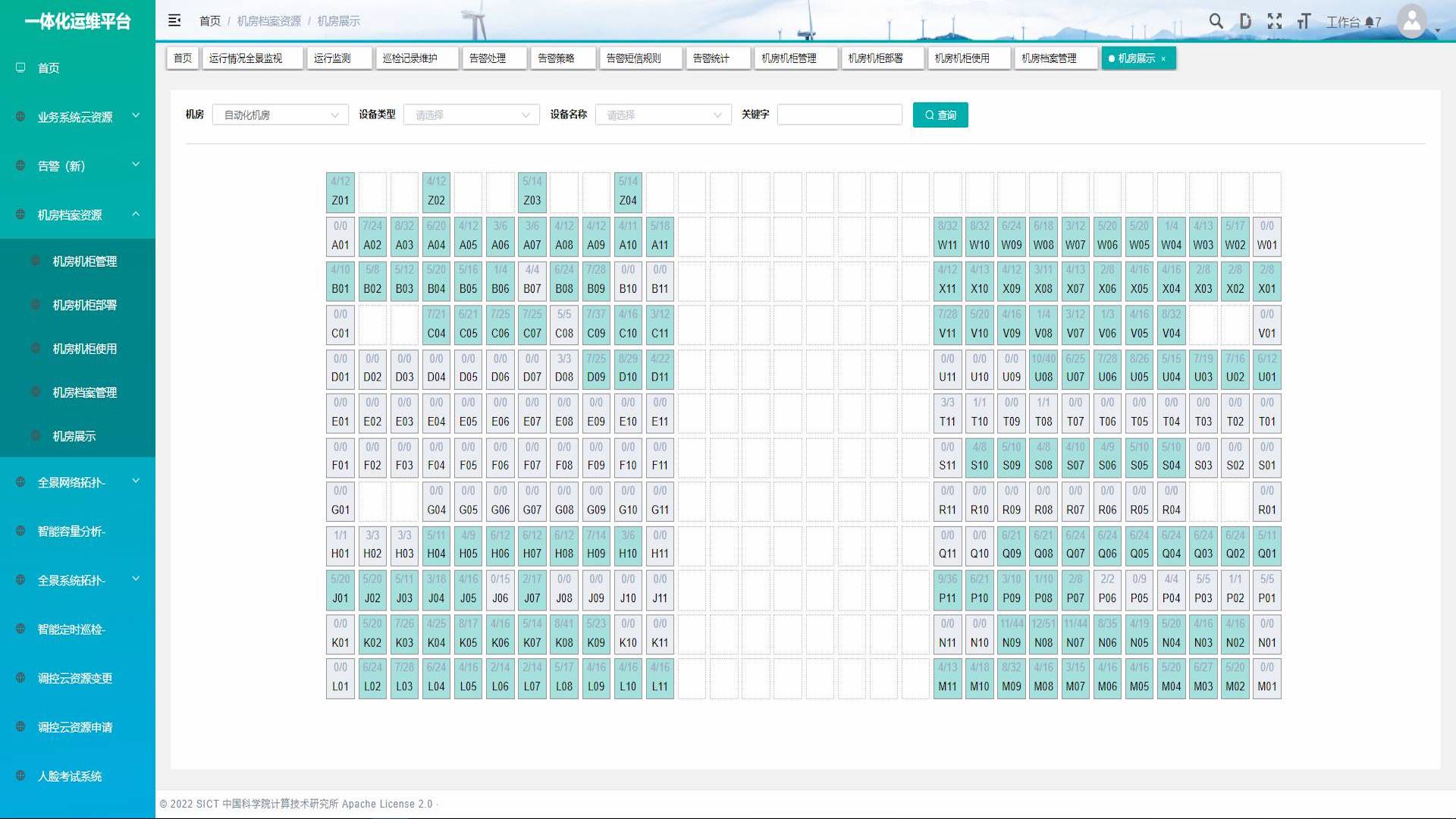The width and height of the screenshot is (1456, 819).
Task: Open the 设备类型 dropdown
Action: [471, 115]
